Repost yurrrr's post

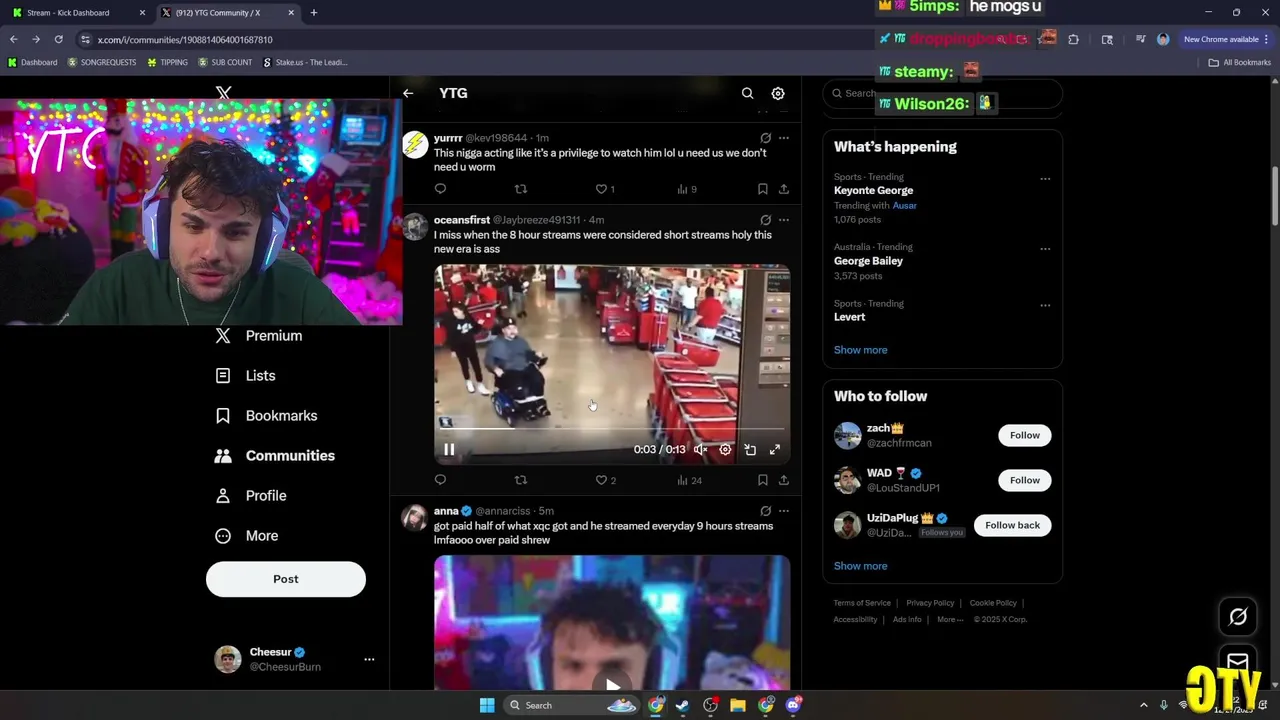point(520,189)
